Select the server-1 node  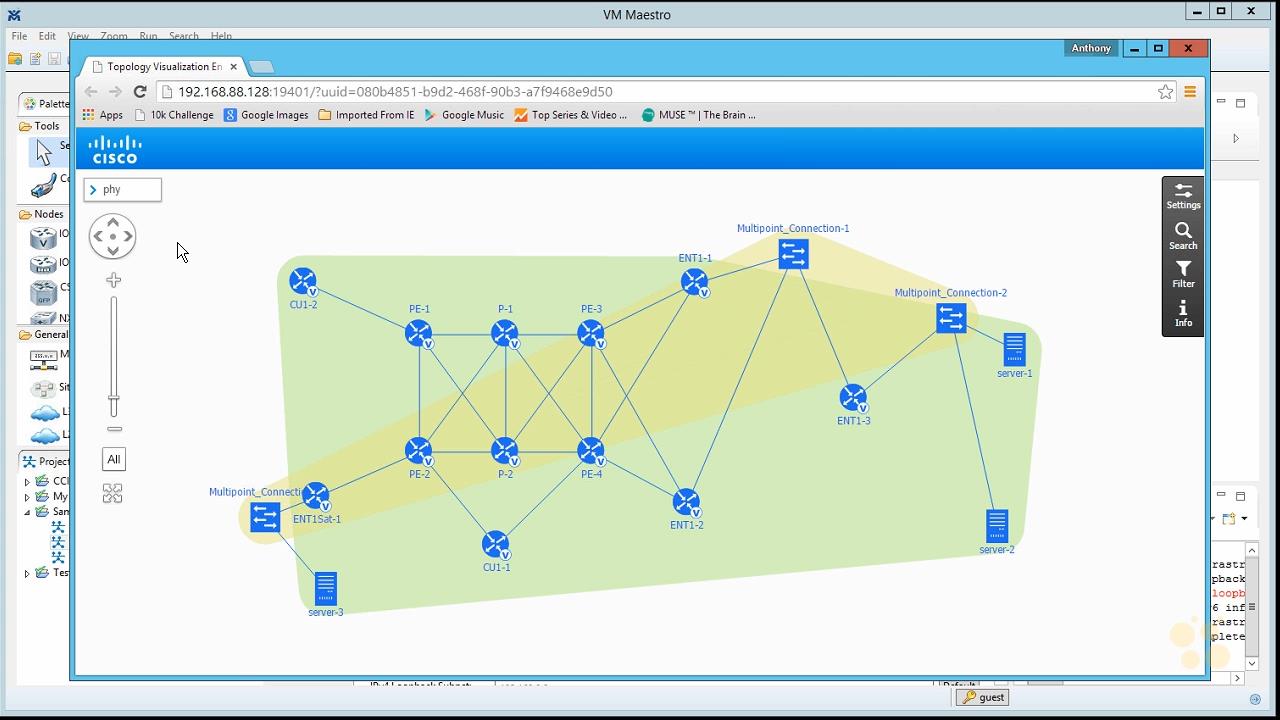pyautogui.click(x=1014, y=350)
